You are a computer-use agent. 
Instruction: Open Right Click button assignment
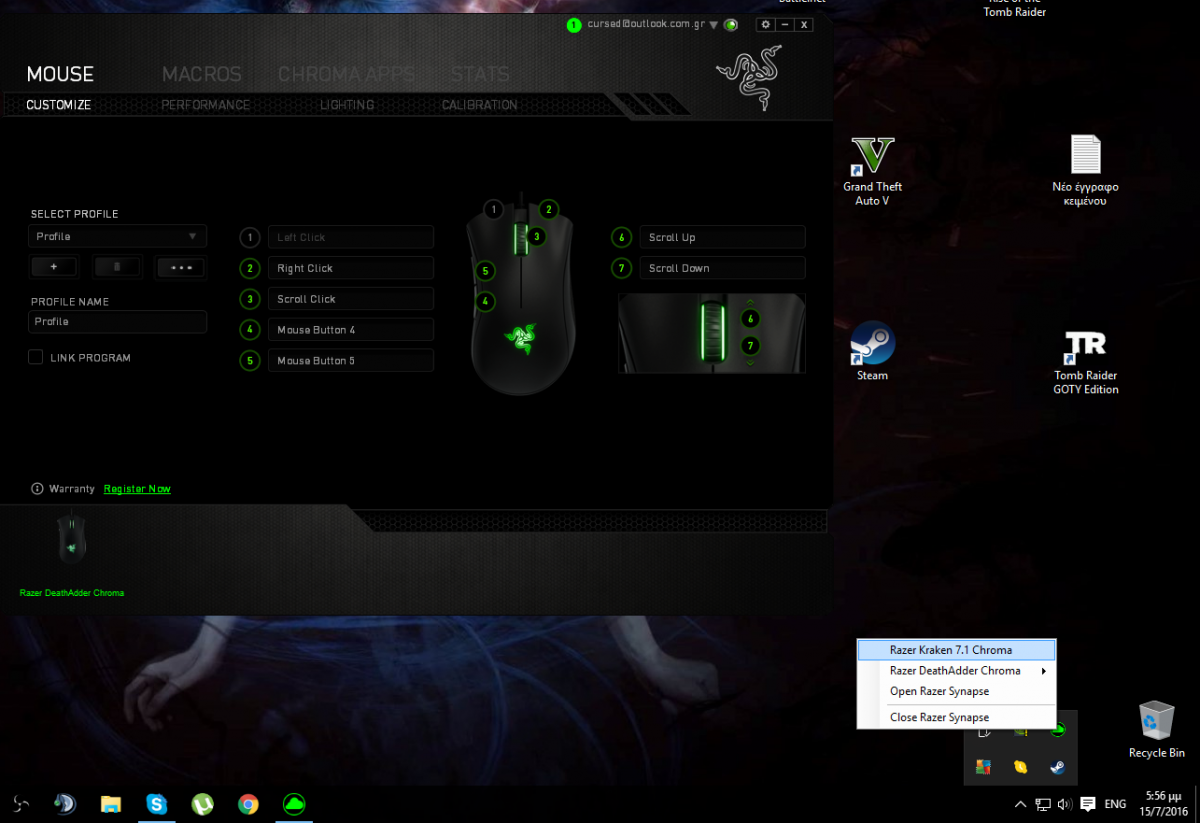click(350, 268)
